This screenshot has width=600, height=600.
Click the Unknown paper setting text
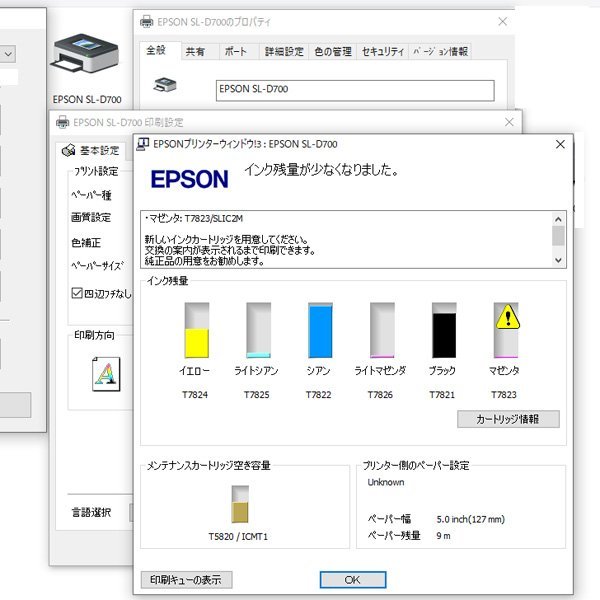(x=386, y=482)
